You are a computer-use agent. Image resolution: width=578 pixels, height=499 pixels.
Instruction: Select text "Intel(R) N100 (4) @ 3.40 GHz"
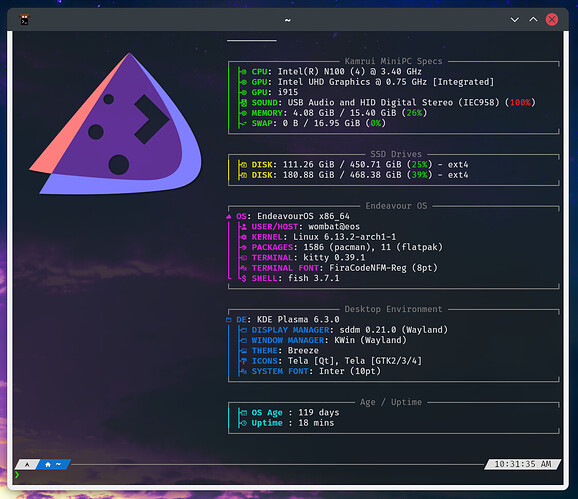tap(349, 71)
